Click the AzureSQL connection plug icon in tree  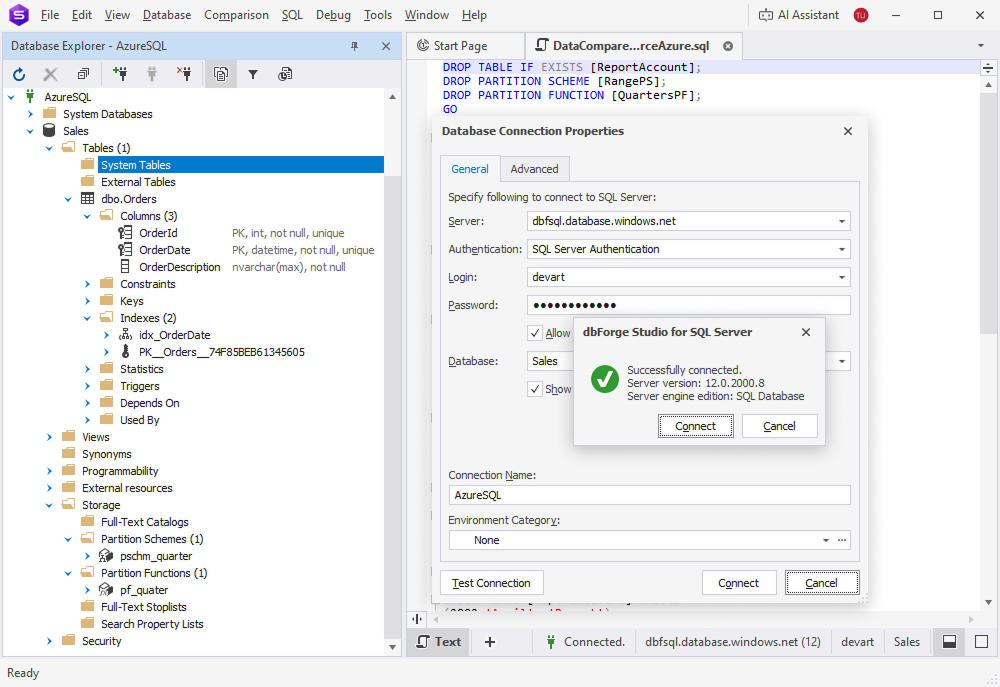pyautogui.click(x=30, y=97)
